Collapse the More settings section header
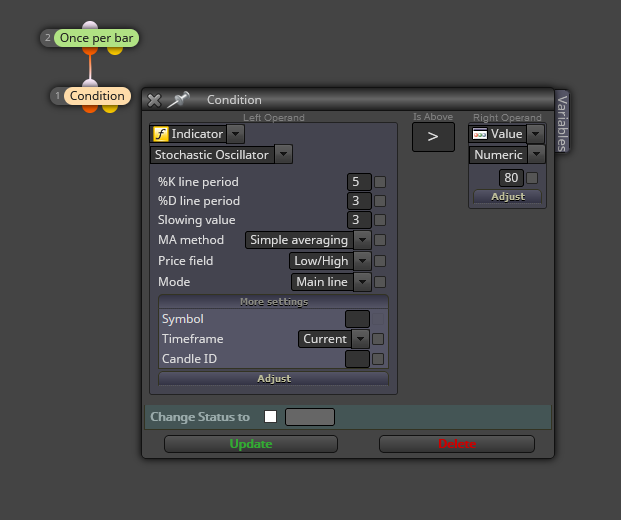 [274, 302]
